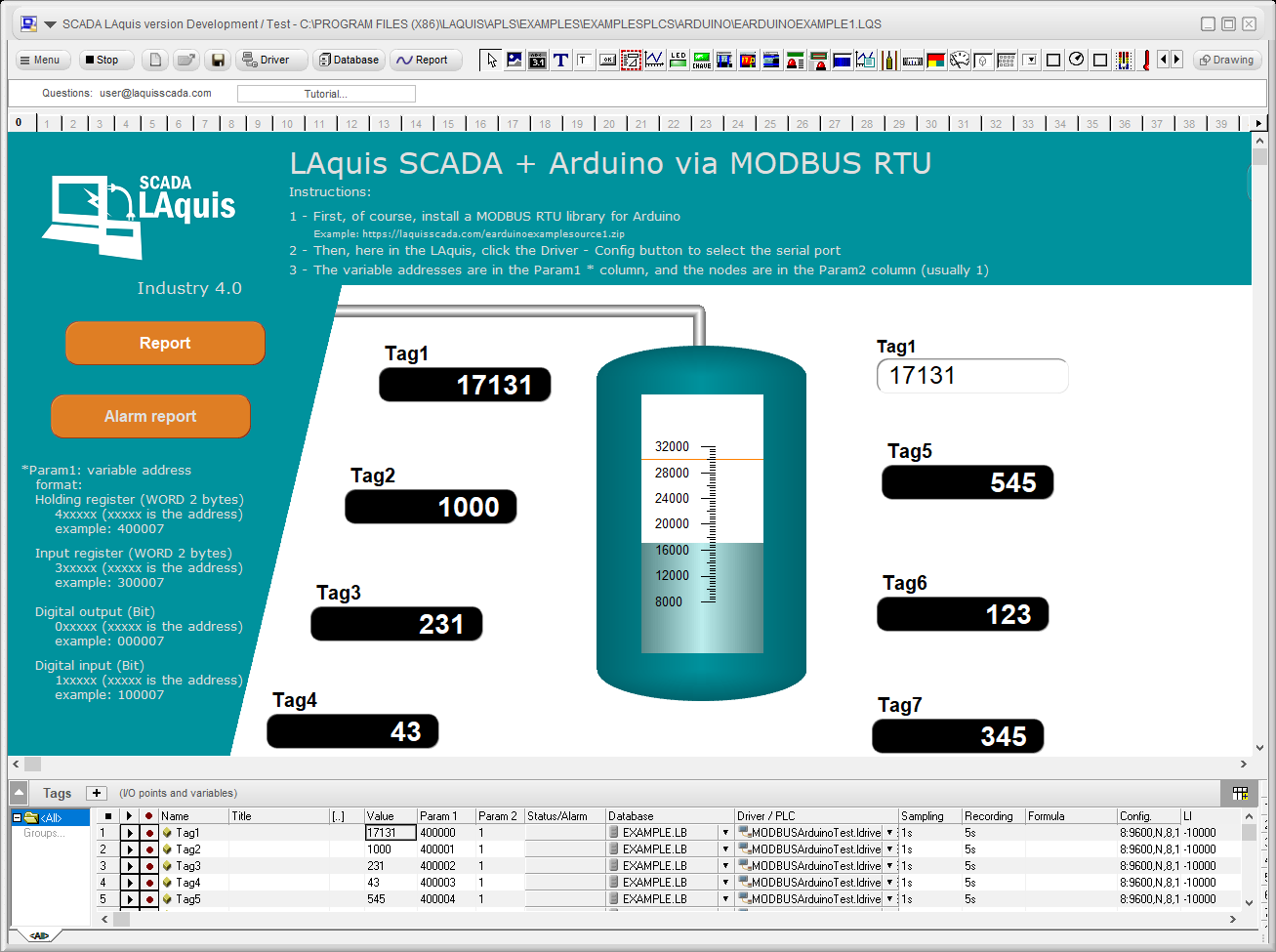Add the round dial object
The image size is (1276, 952).
[x=1077, y=60]
